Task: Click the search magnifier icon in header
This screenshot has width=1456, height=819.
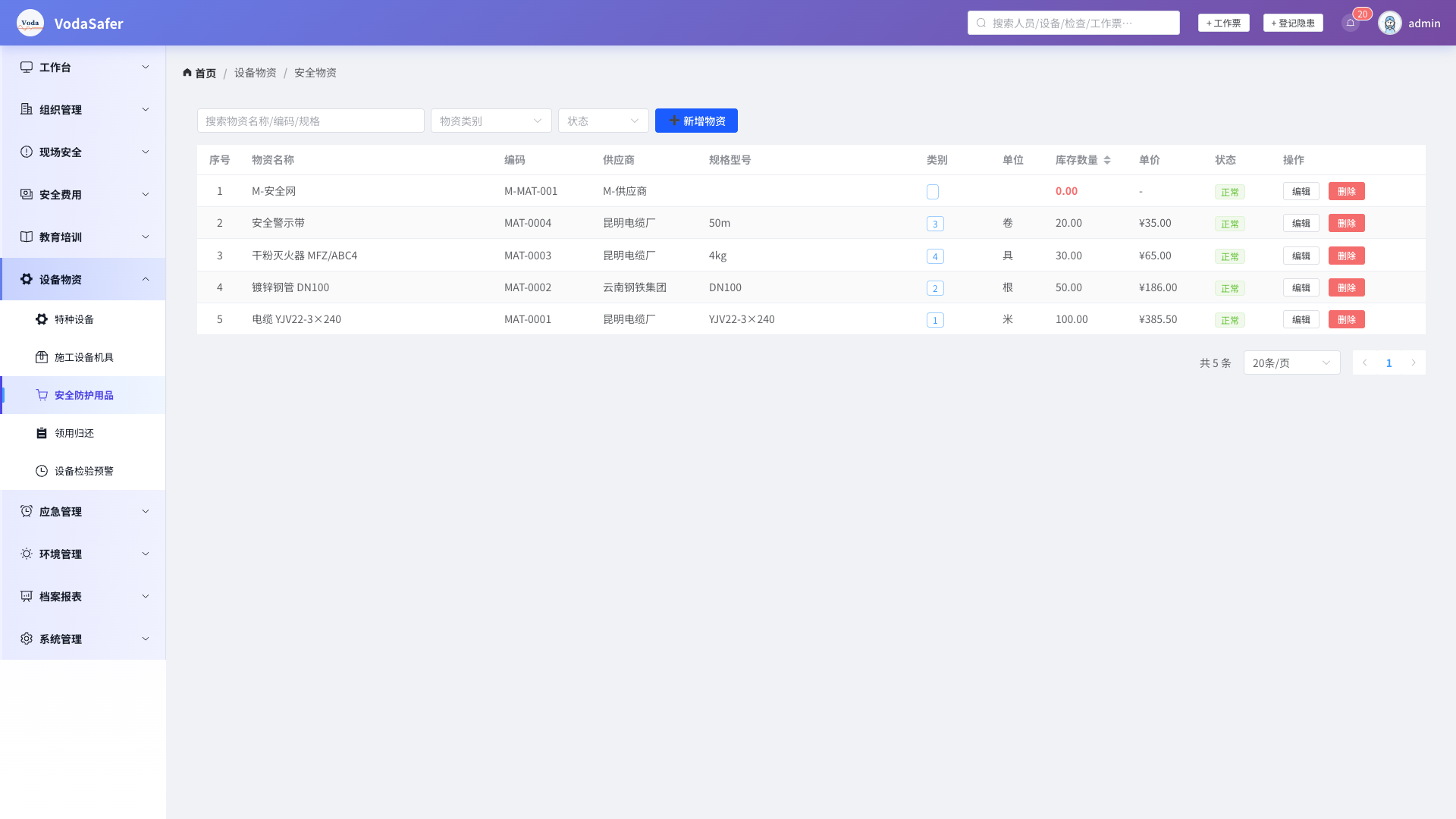Action: [981, 23]
